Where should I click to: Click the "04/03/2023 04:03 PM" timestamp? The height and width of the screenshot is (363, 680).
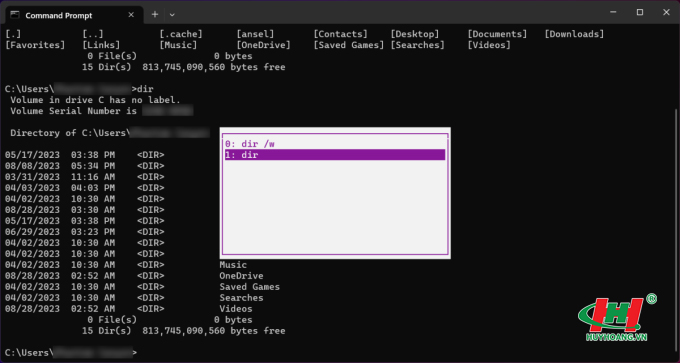click(60, 188)
